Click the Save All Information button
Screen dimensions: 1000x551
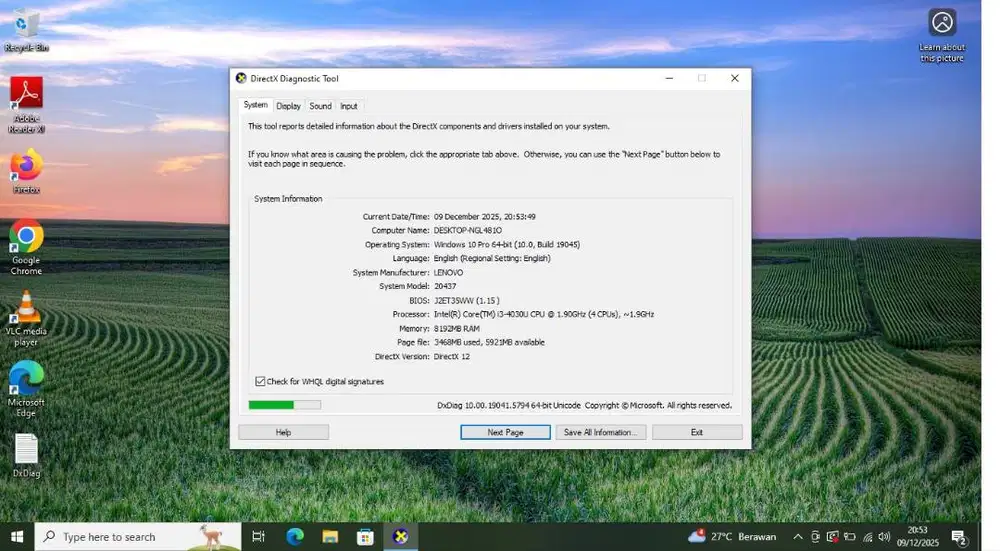pos(599,432)
